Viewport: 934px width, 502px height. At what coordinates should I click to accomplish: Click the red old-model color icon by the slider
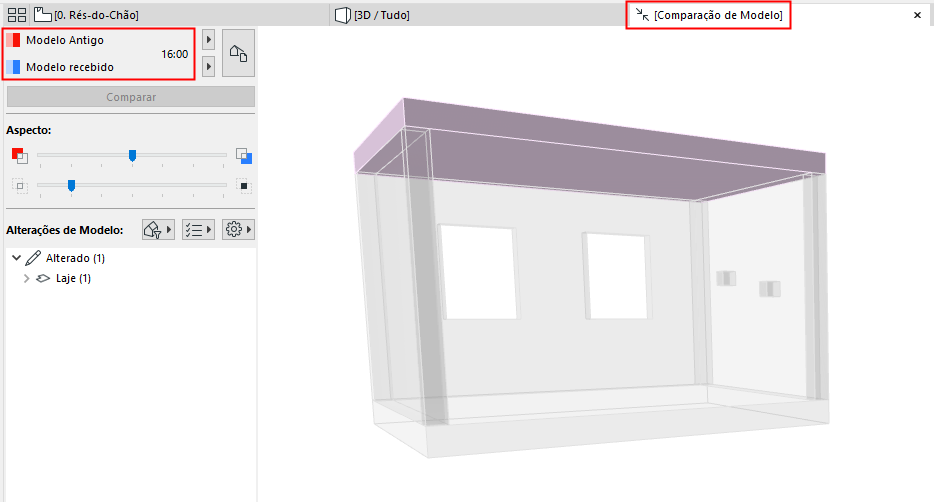pyautogui.click(x=19, y=156)
